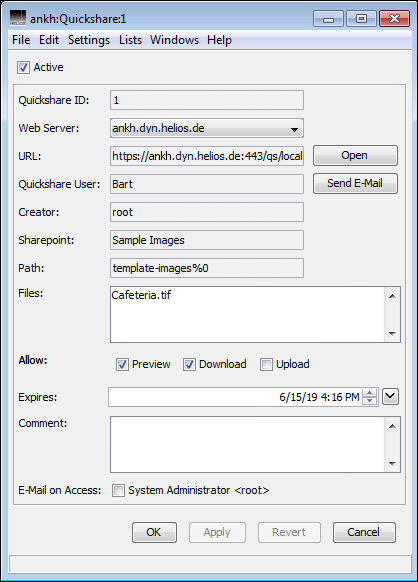The width and height of the screenshot is (418, 582).
Task: Click the Expires date text field
Action: click(235, 397)
